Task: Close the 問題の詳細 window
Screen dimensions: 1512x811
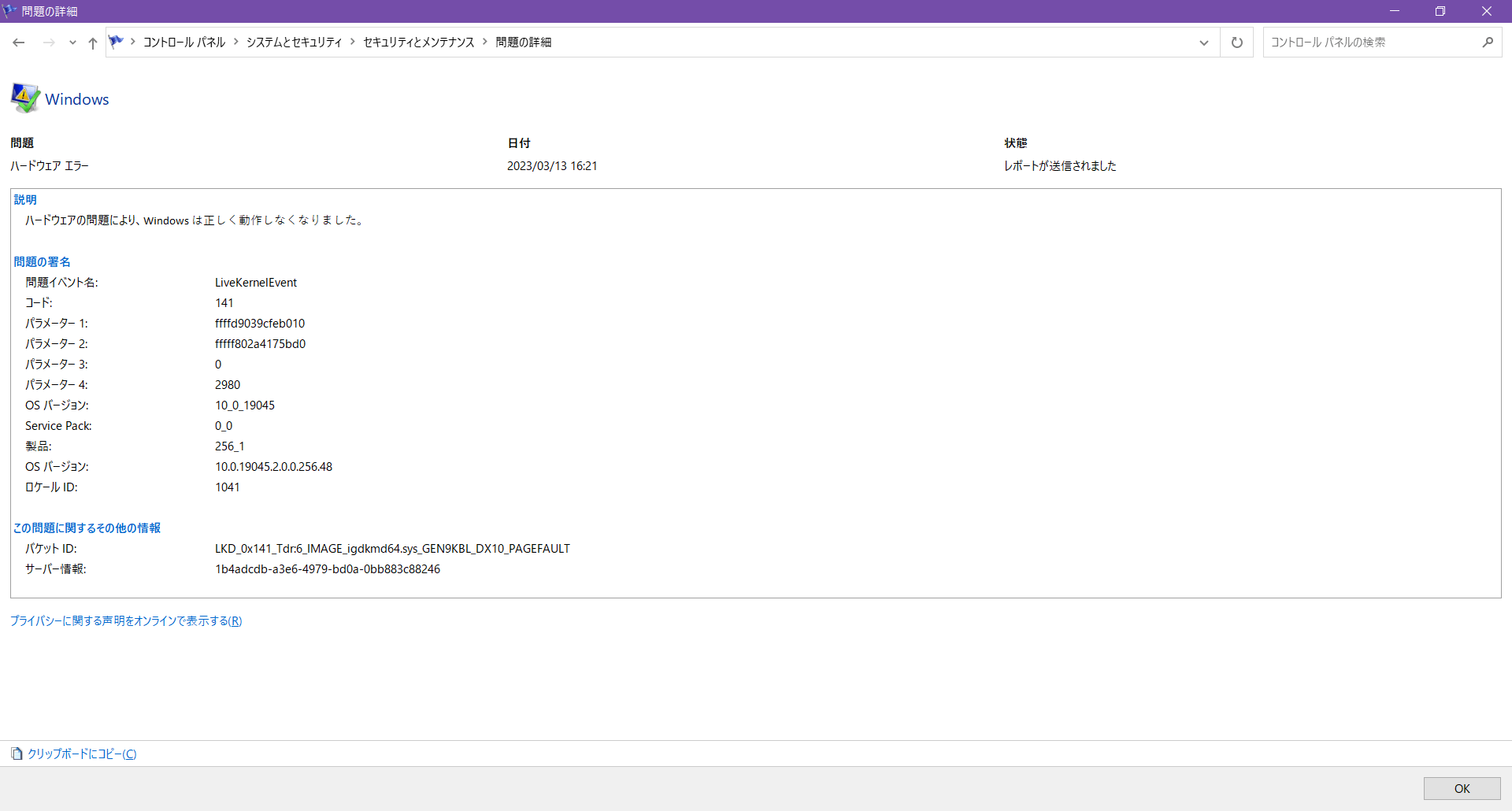Action: [1487, 11]
